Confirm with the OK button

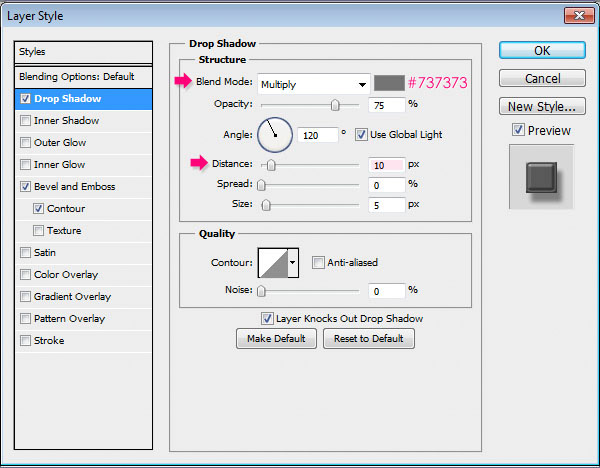542,50
